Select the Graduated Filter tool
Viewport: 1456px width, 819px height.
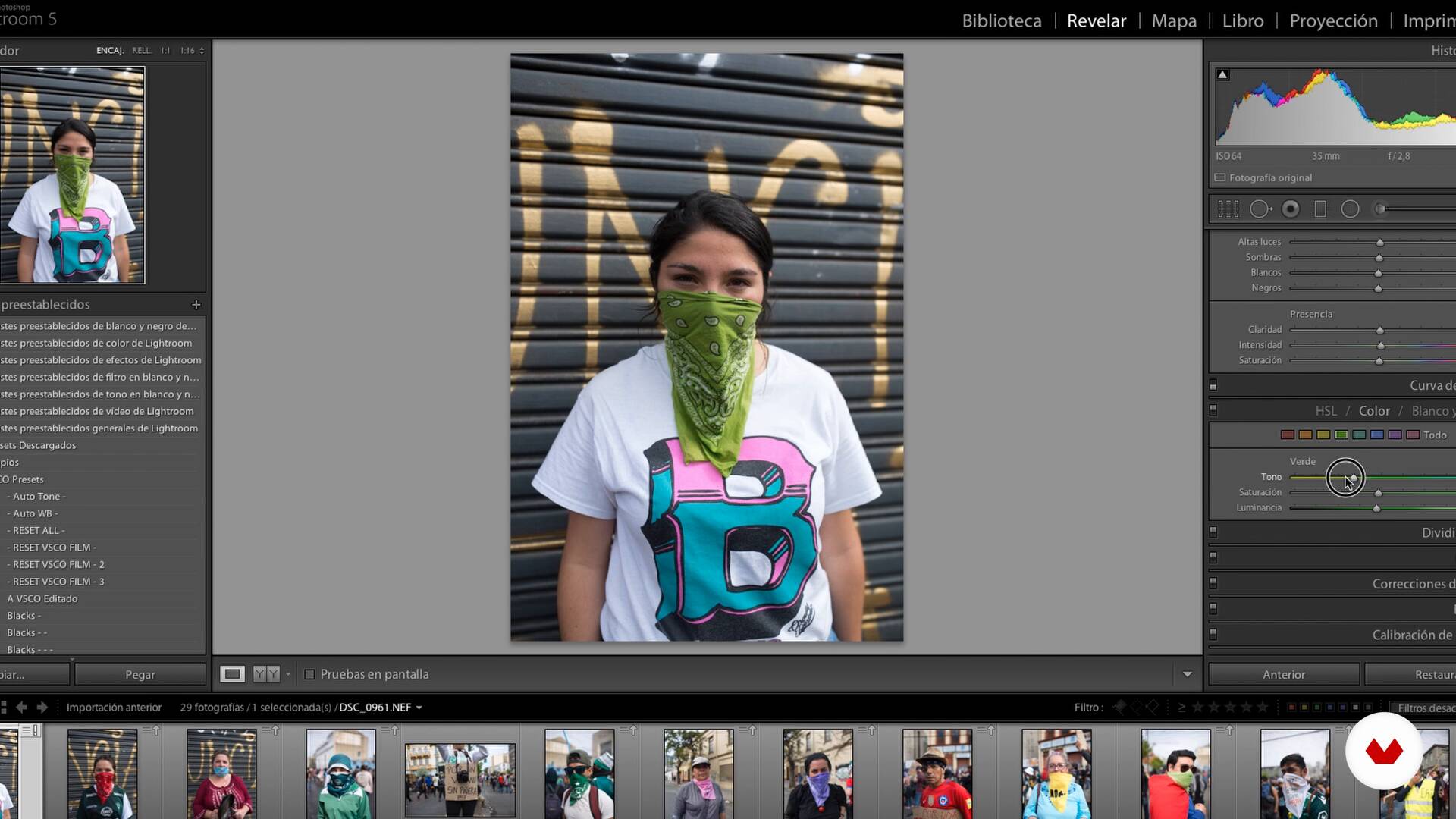tap(1320, 209)
